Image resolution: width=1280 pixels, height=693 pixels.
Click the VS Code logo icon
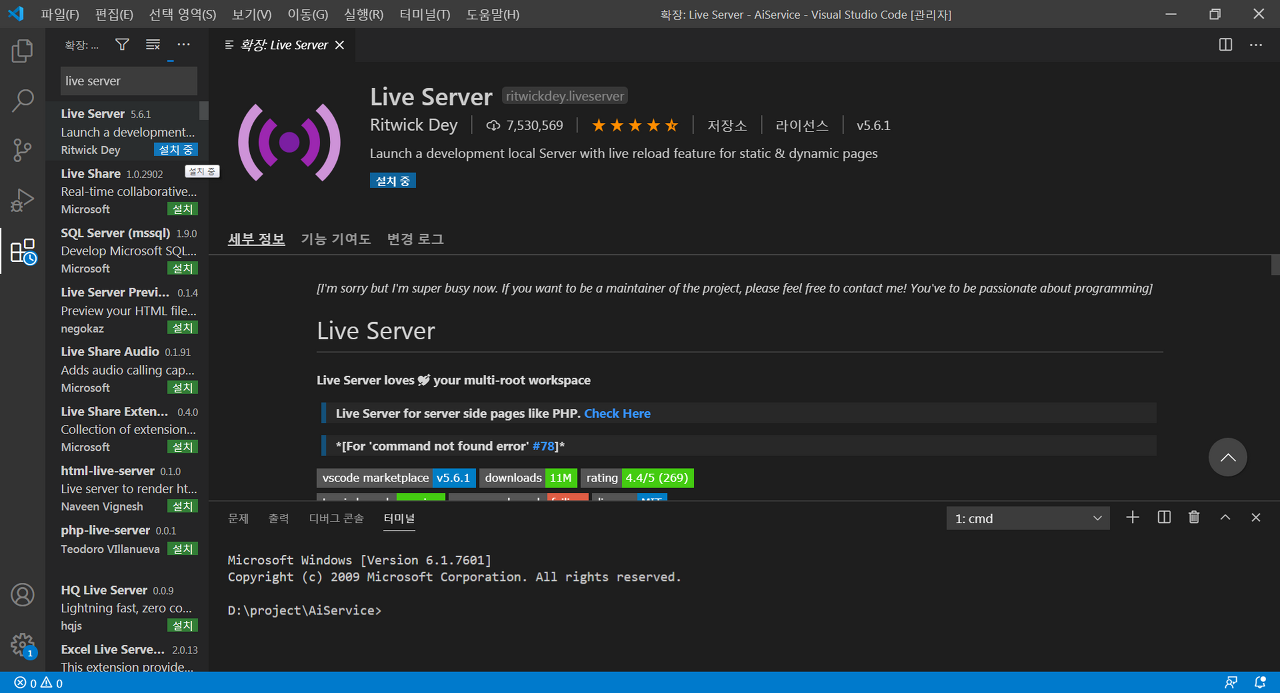(15, 14)
